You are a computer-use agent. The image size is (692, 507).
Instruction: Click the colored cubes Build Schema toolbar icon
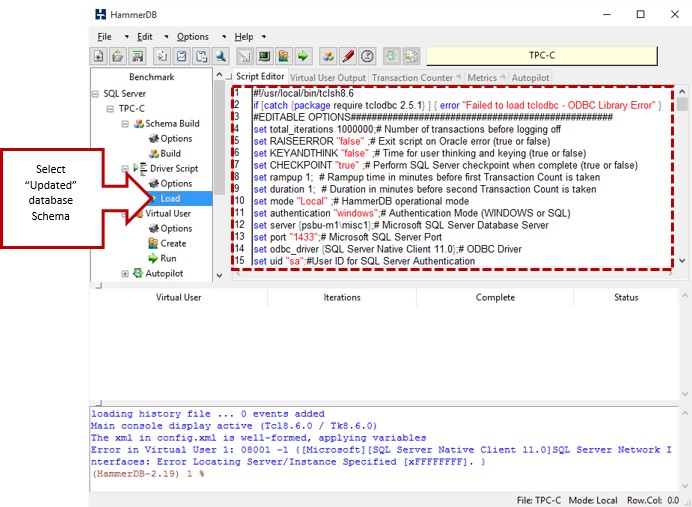pos(328,56)
